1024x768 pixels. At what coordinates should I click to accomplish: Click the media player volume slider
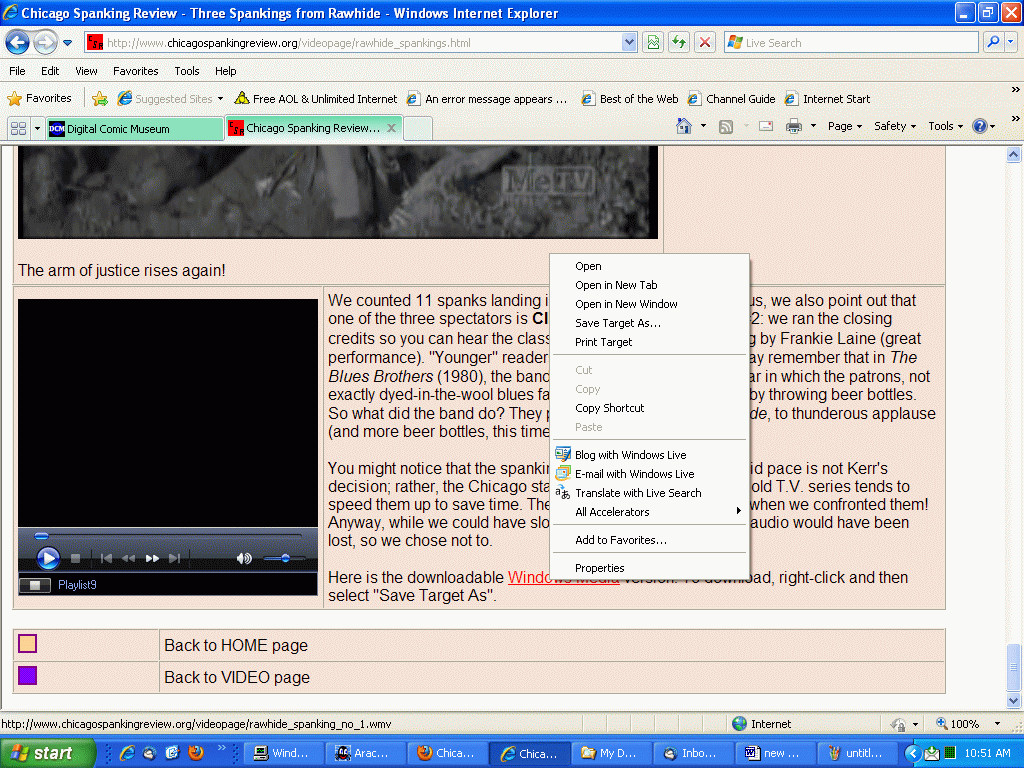tap(284, 558)
